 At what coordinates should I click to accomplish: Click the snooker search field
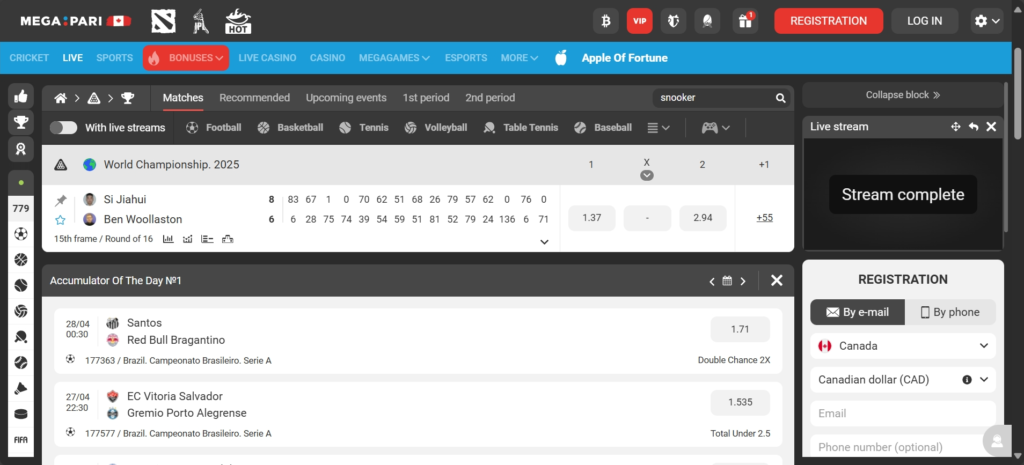(x=714, y=98)
